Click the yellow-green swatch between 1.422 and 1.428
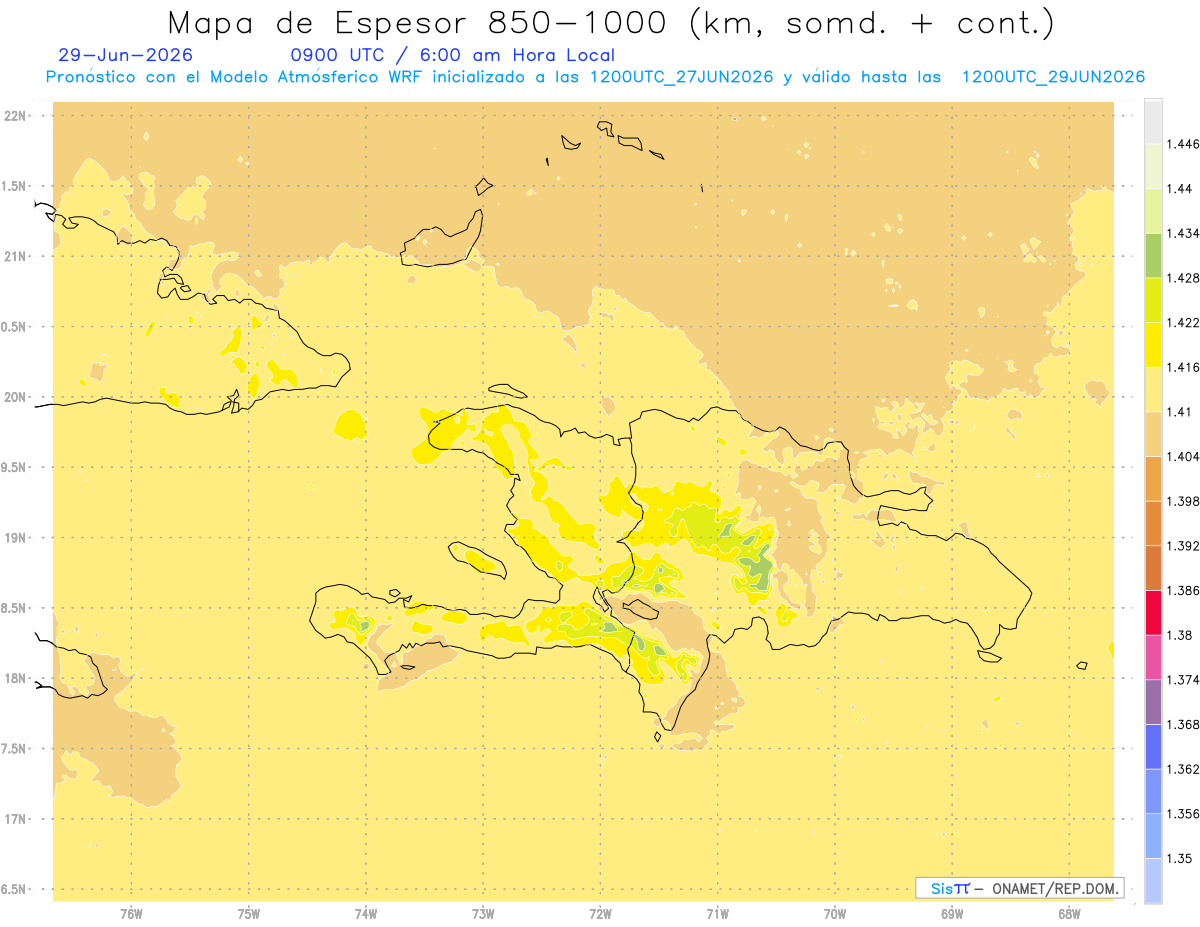Image resolution: width=1200 pixels, height=927 pixels. tap(1153, 300)
